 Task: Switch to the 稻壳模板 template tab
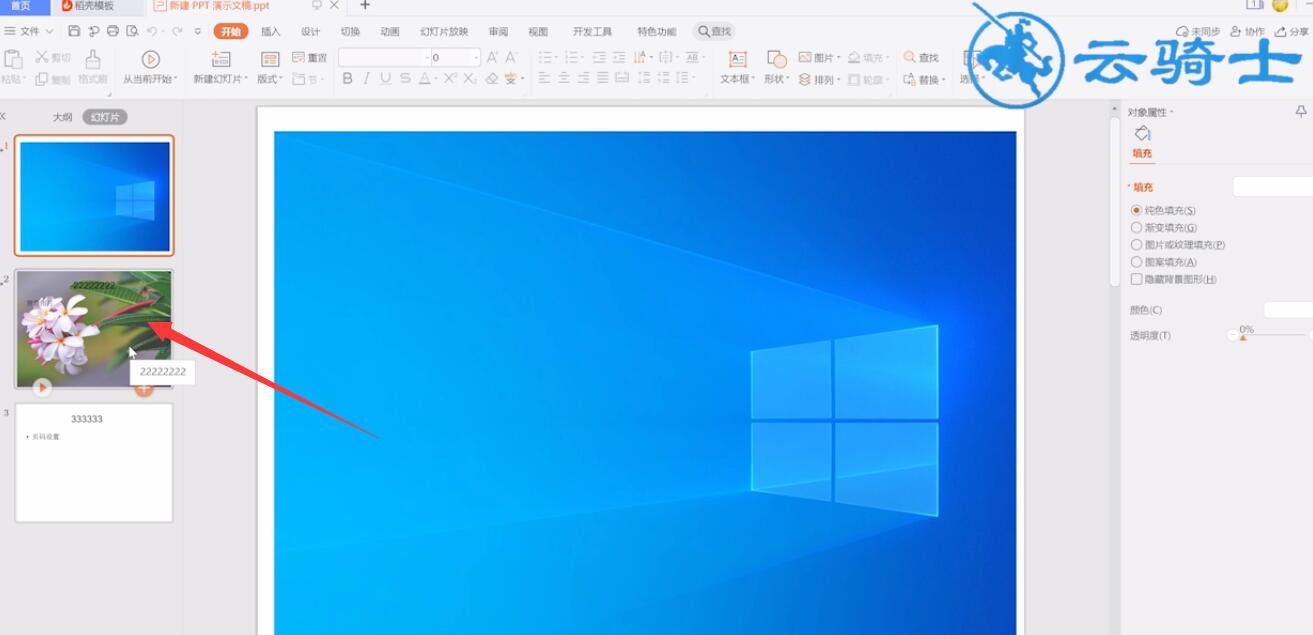tap(96, 6)
